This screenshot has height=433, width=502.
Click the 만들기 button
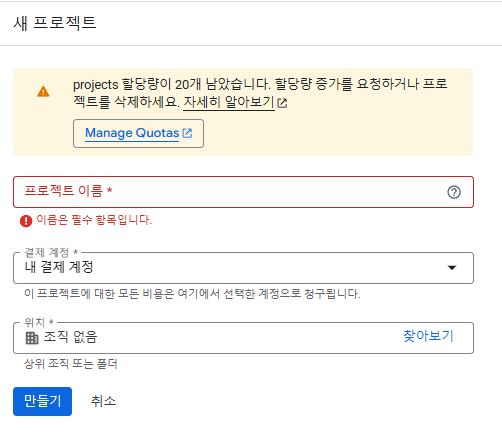click(42, 401)
